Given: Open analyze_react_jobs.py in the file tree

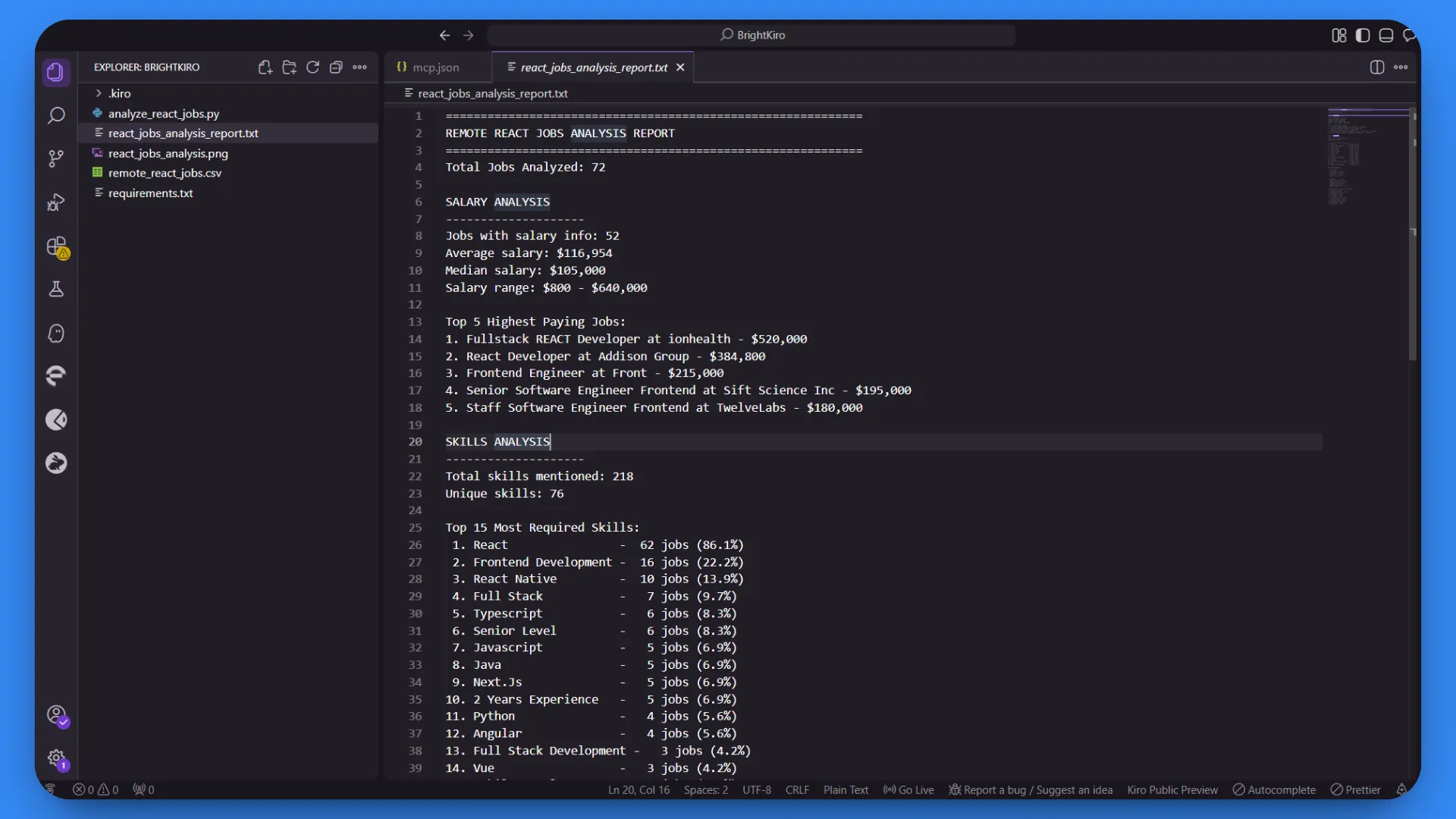Looking at the screenshot, I should (163, 114).
